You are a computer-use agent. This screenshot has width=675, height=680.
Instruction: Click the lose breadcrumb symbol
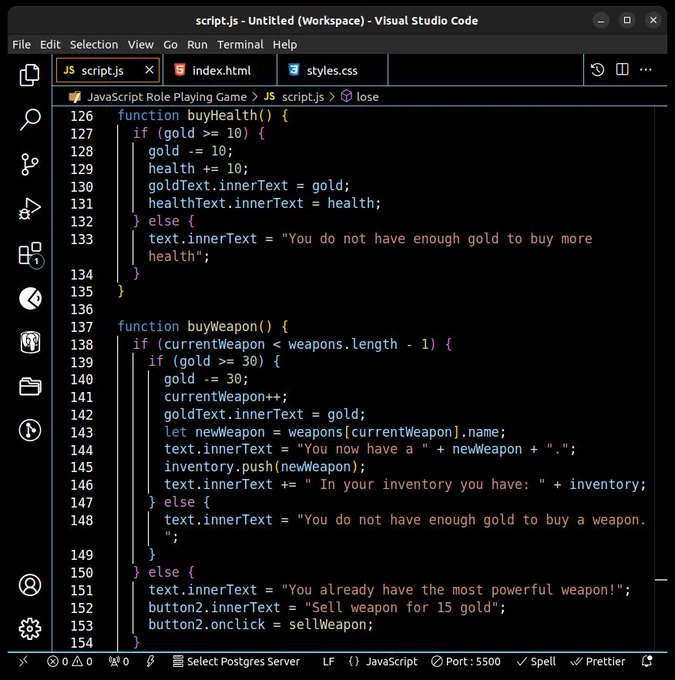tap(367, 97)
